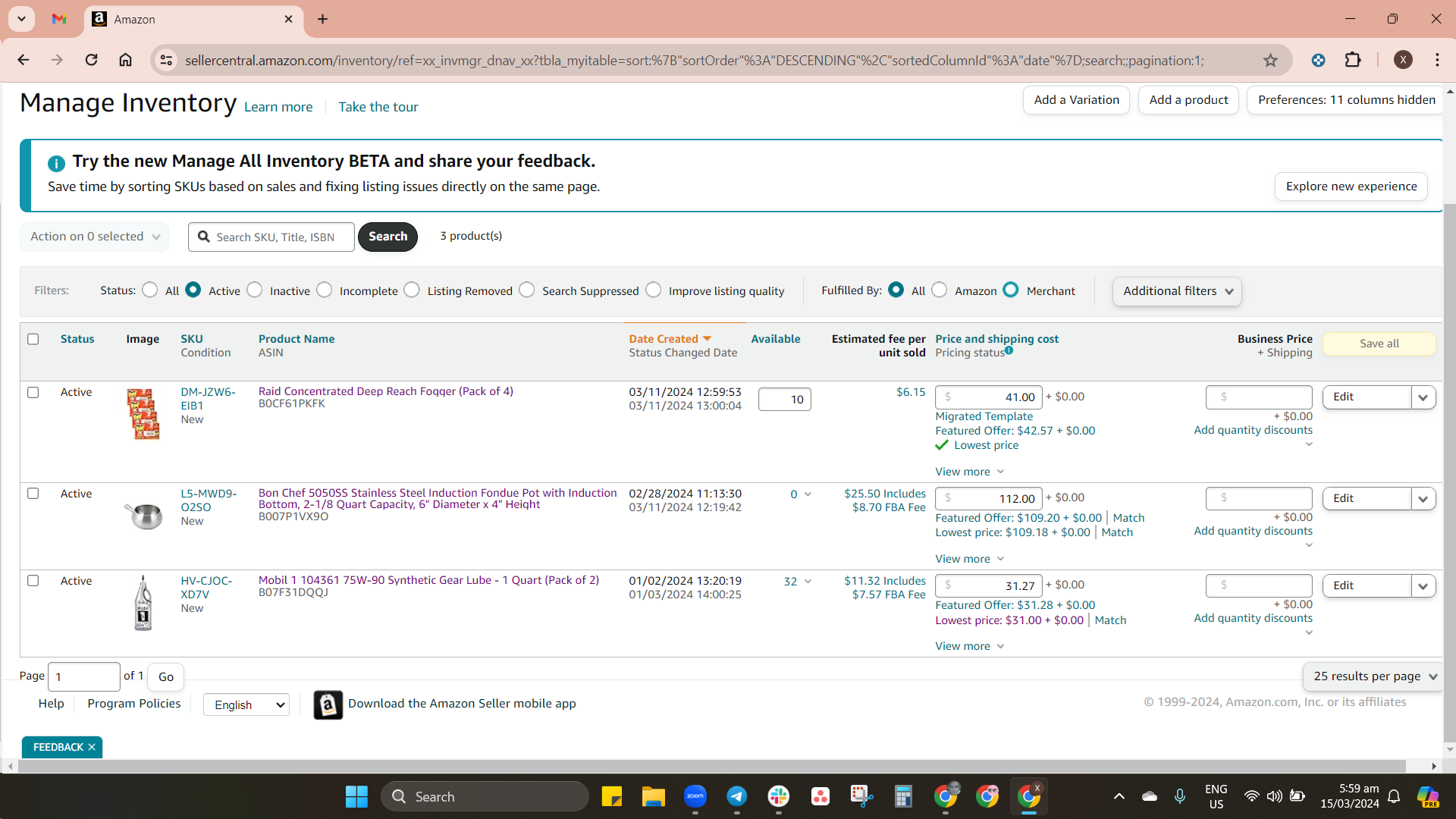Open the Chrome profile avatar
The width and height of the screenshot is (1456, 819).
[1403, 60]
